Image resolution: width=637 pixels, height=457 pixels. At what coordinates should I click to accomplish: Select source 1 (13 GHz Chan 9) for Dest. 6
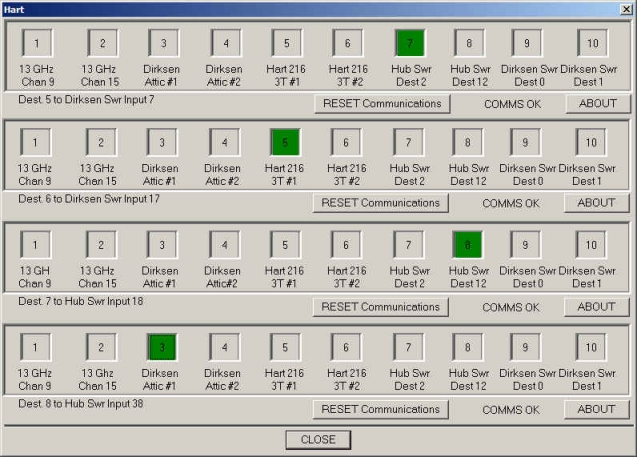pyautogui.click(x=35, y=142)
